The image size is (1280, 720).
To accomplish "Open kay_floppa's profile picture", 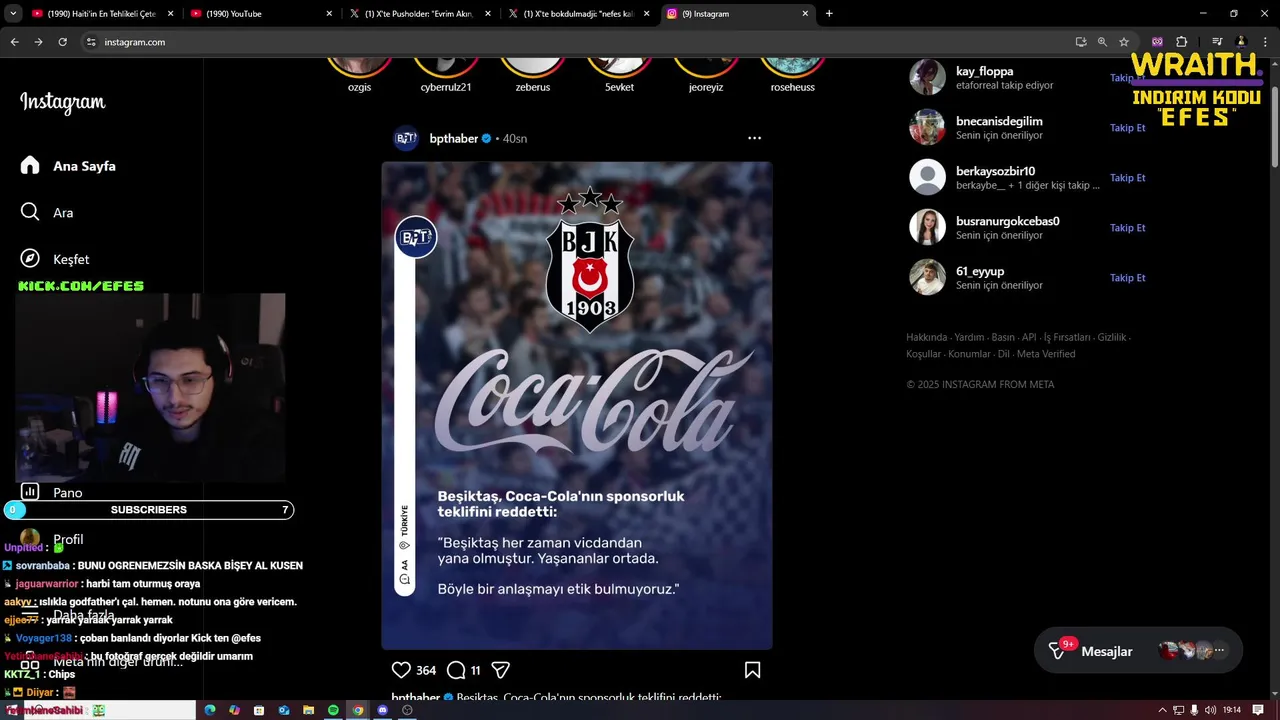I will (x=927, y=77).
